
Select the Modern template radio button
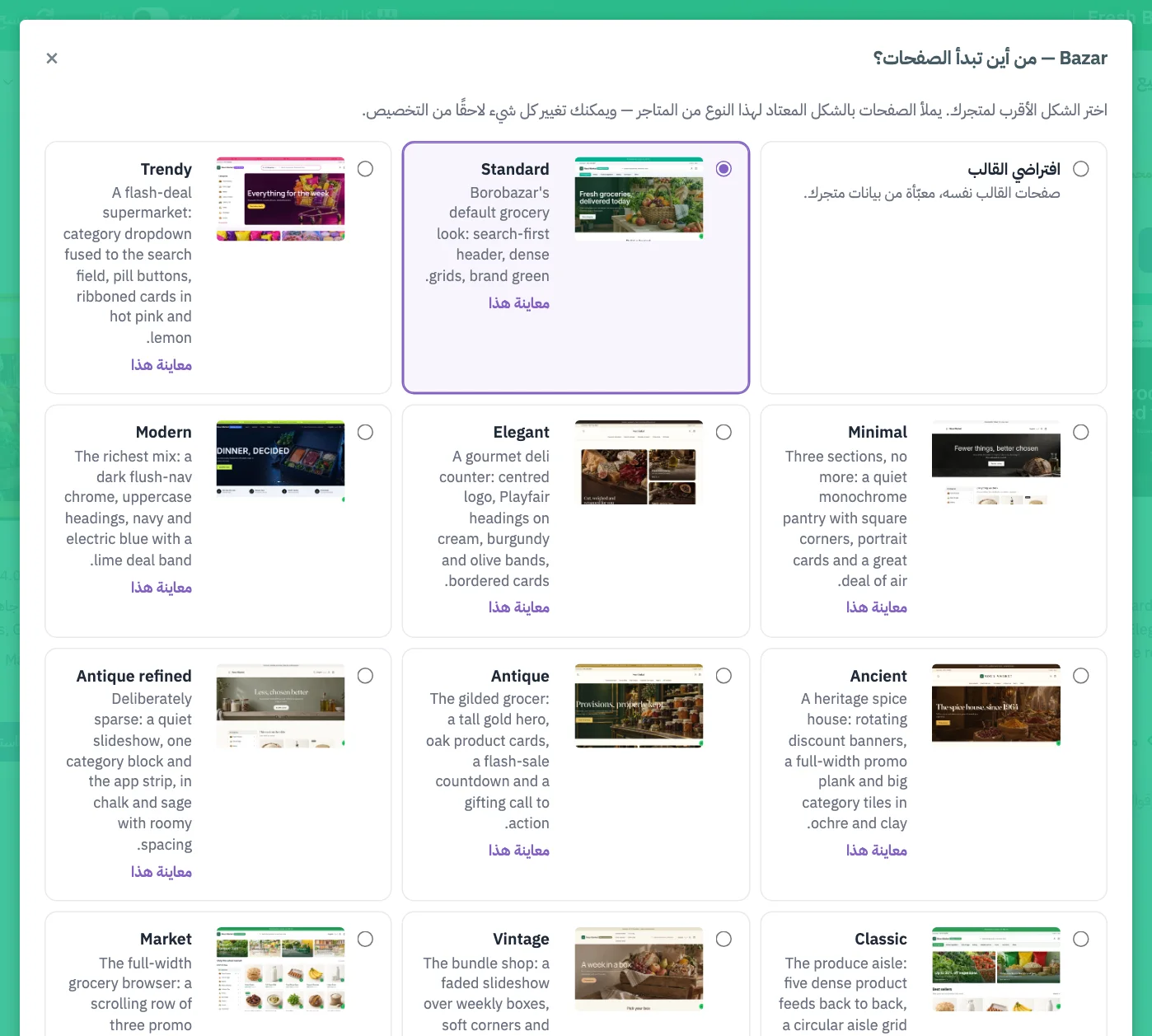[x=366, y=433]
